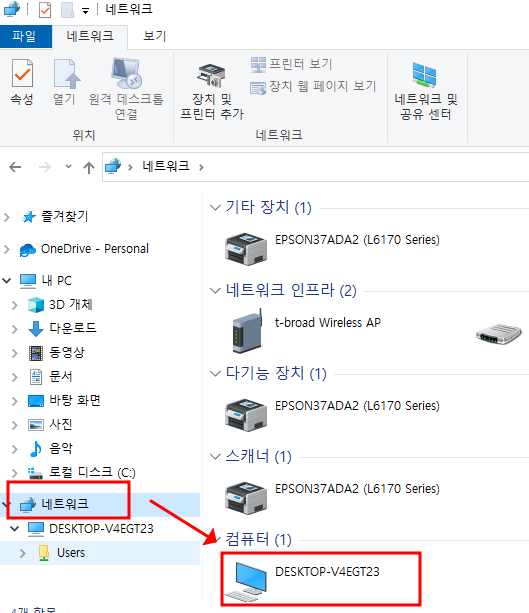This screenshot has width=529, height=613.
Task: Expand the 3D 개체 folder node
Action: click(x=14, y=305)
